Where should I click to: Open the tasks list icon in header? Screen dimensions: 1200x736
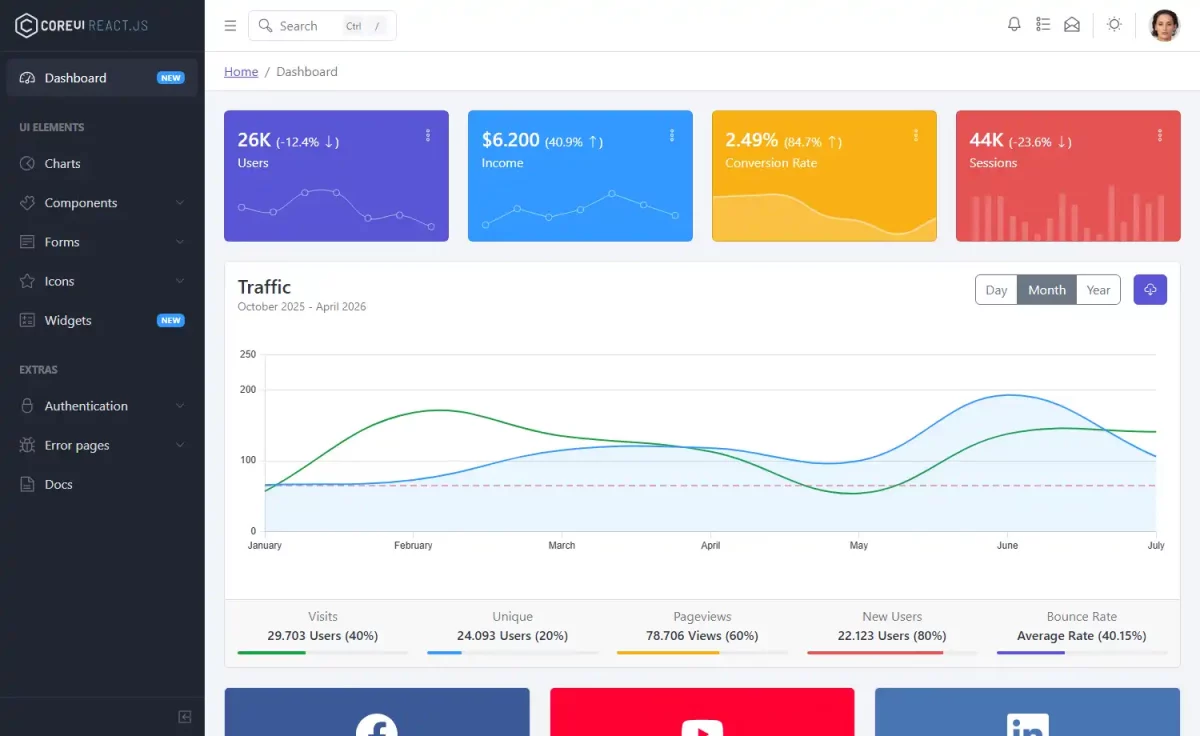point(1043,25)
